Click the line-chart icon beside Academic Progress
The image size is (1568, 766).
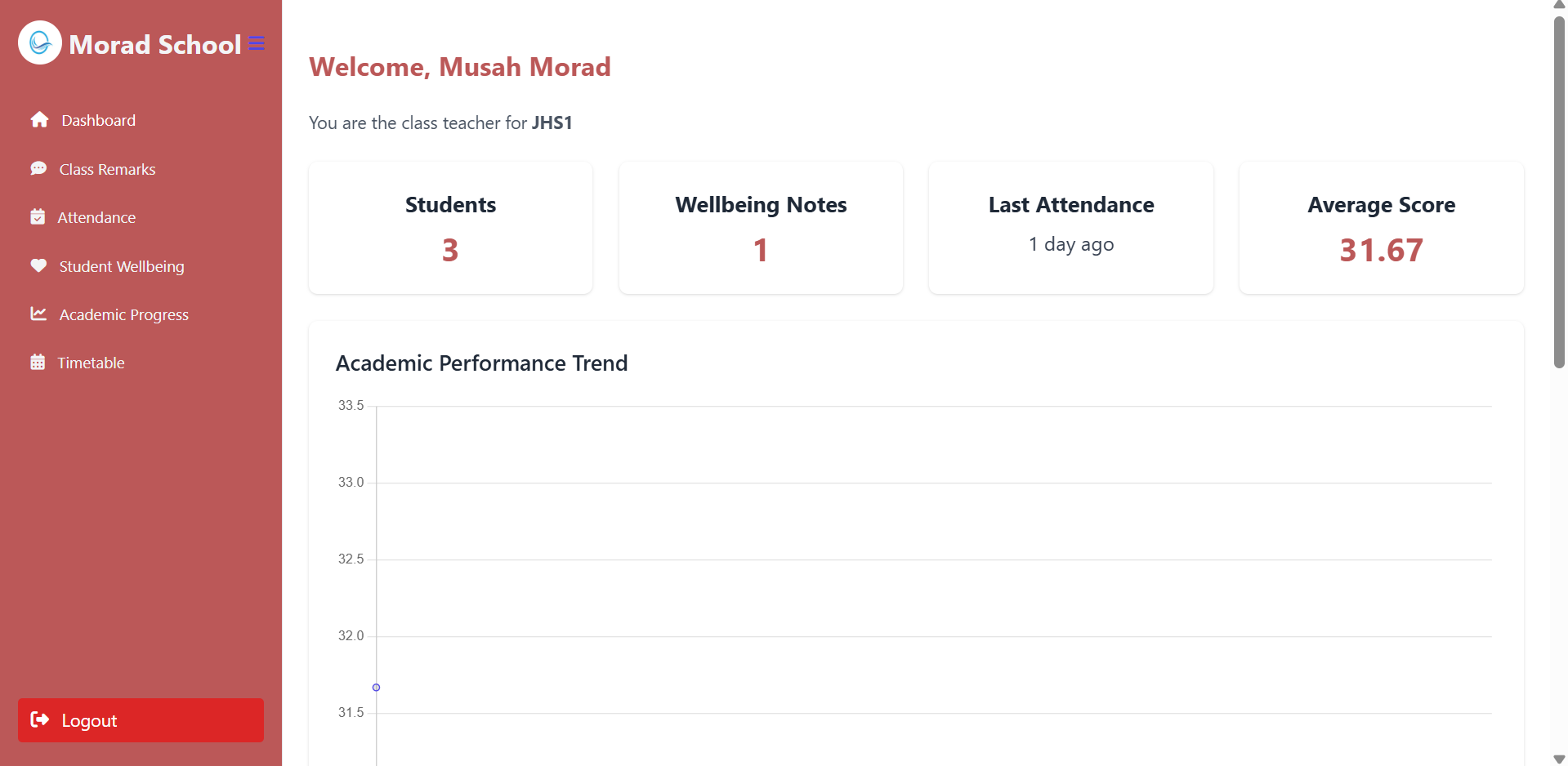coord(38,314)
